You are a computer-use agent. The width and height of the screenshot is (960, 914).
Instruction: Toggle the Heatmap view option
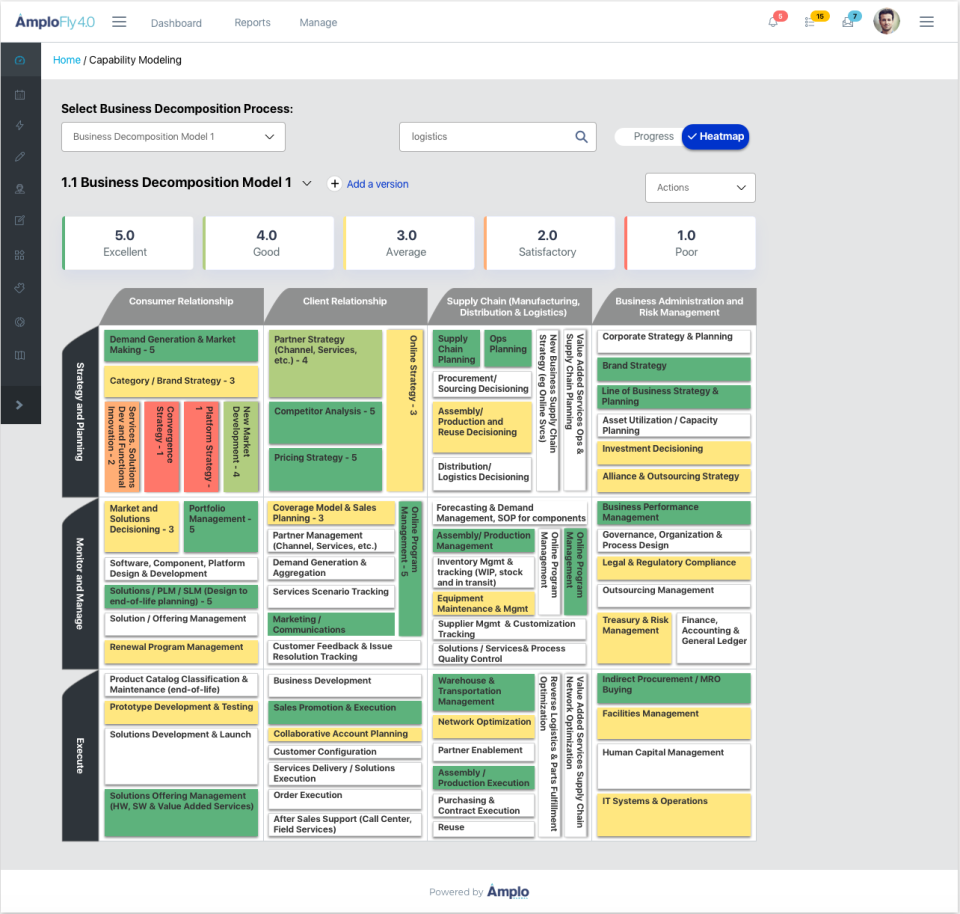pos(714,136)
